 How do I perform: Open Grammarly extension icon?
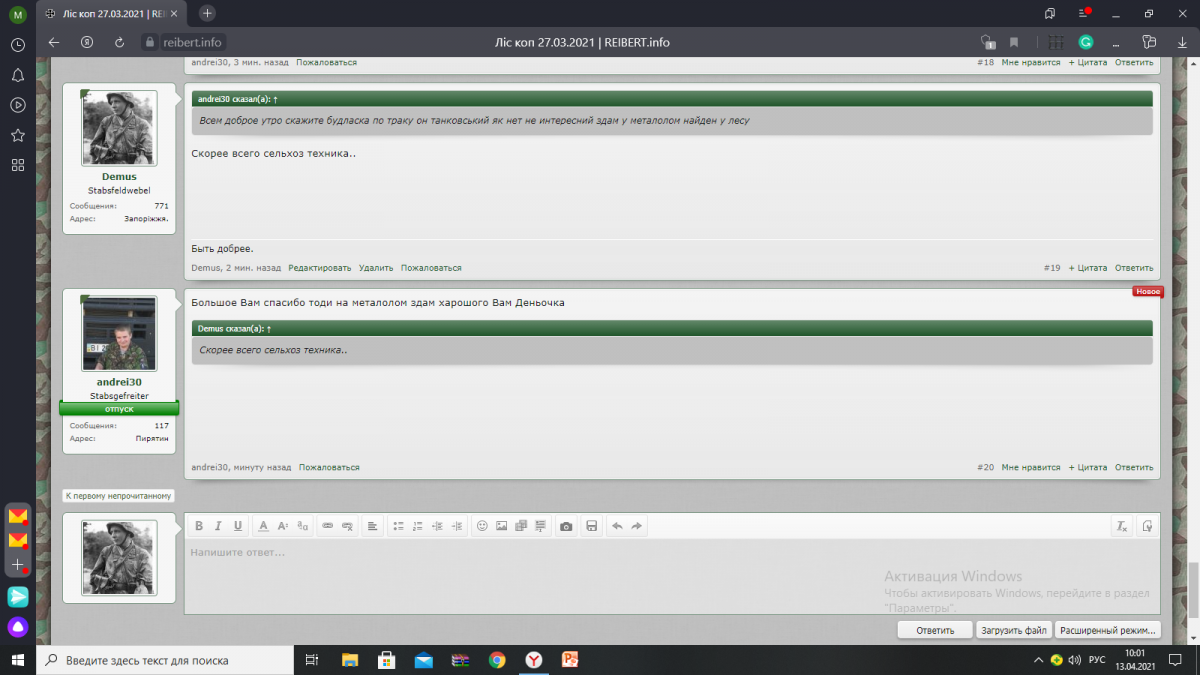tap(1086, 42)
